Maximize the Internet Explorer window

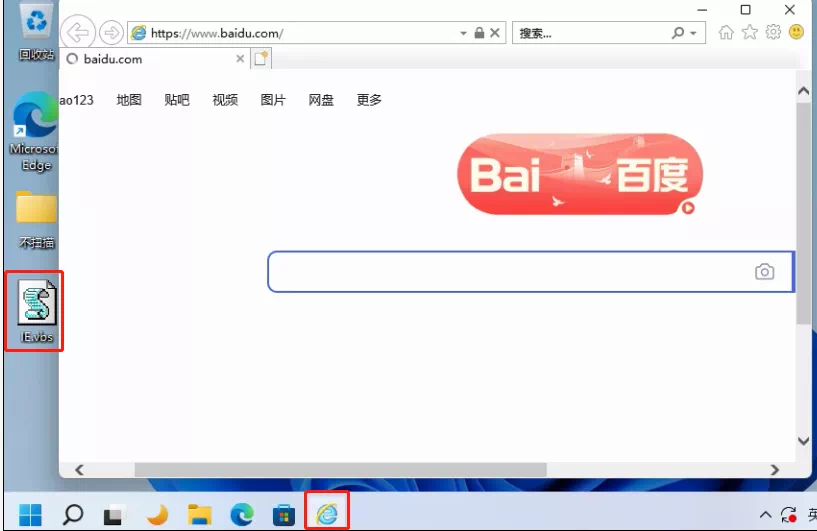[x=746, y=9]
